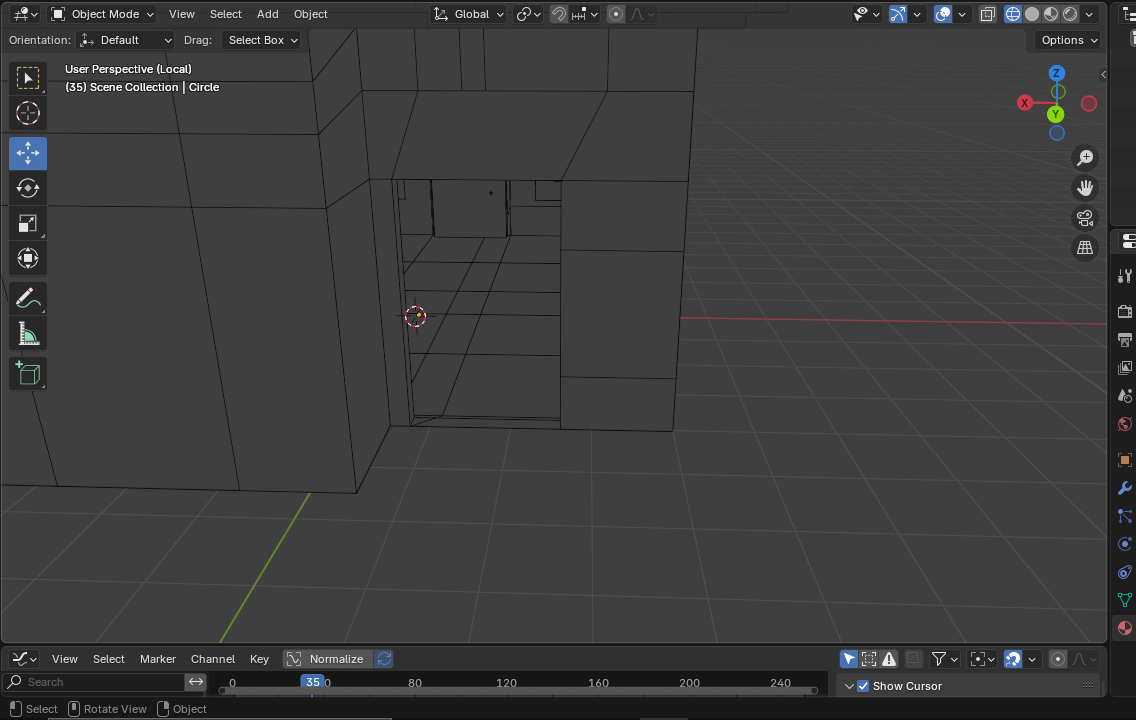This screenshot has height=720, width=1136.
Task: Open the editor type dropdown in viewport
Action: point(25,14)
